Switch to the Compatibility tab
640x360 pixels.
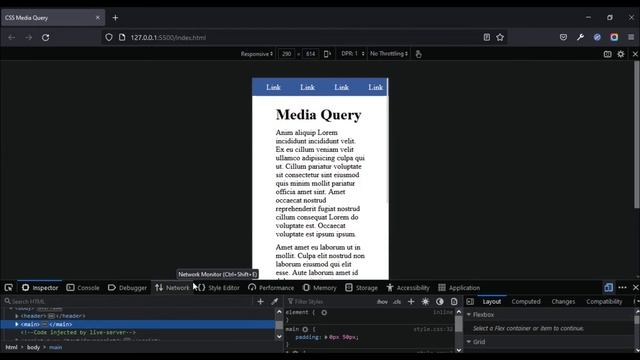click(604, 302)
